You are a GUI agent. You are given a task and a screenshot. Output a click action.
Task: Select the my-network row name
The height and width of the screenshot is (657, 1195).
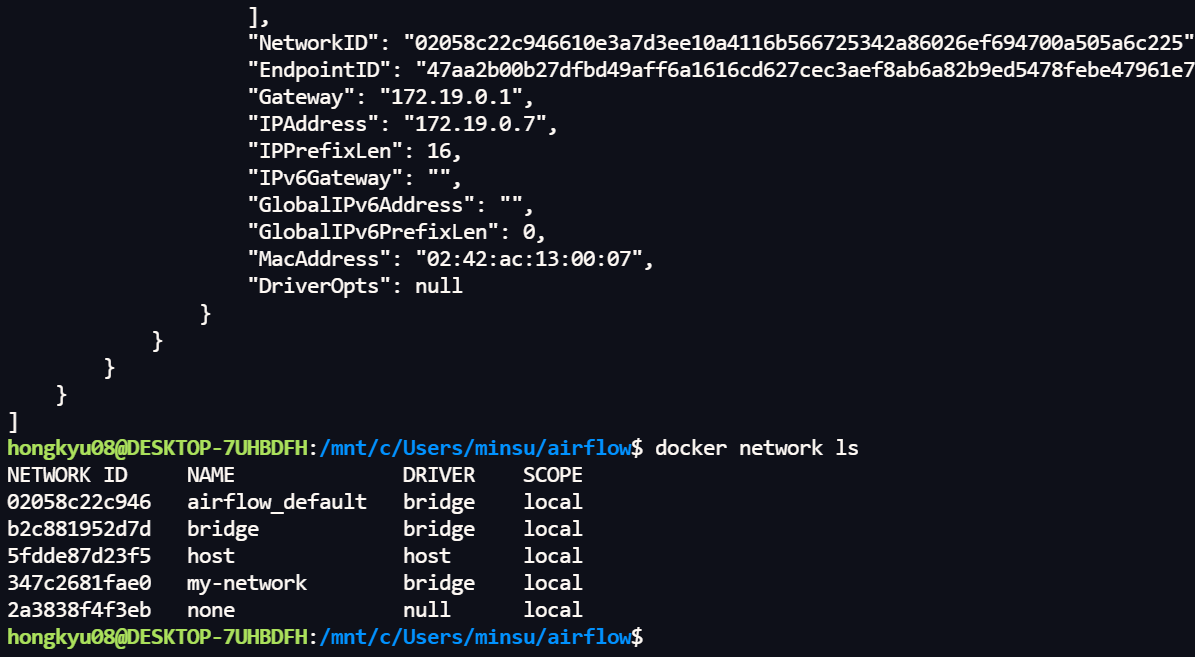tap(247, 583)
